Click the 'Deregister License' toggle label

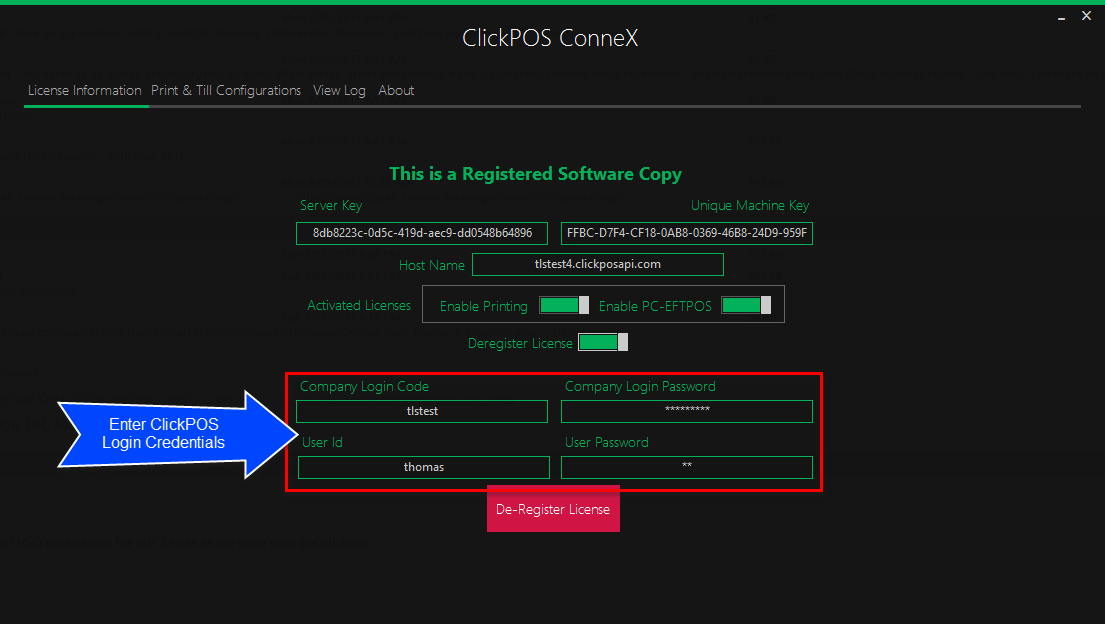click(520, 343)
